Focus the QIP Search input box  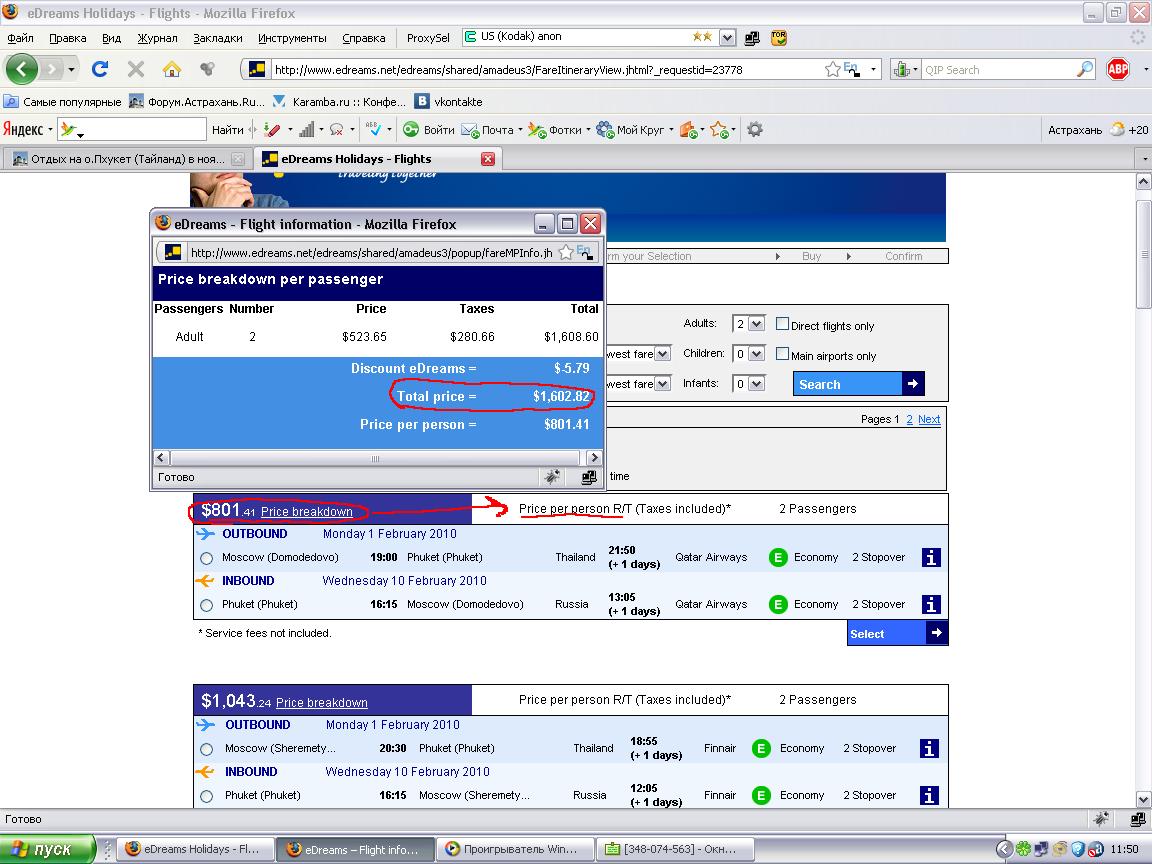(x=999, y=70)
